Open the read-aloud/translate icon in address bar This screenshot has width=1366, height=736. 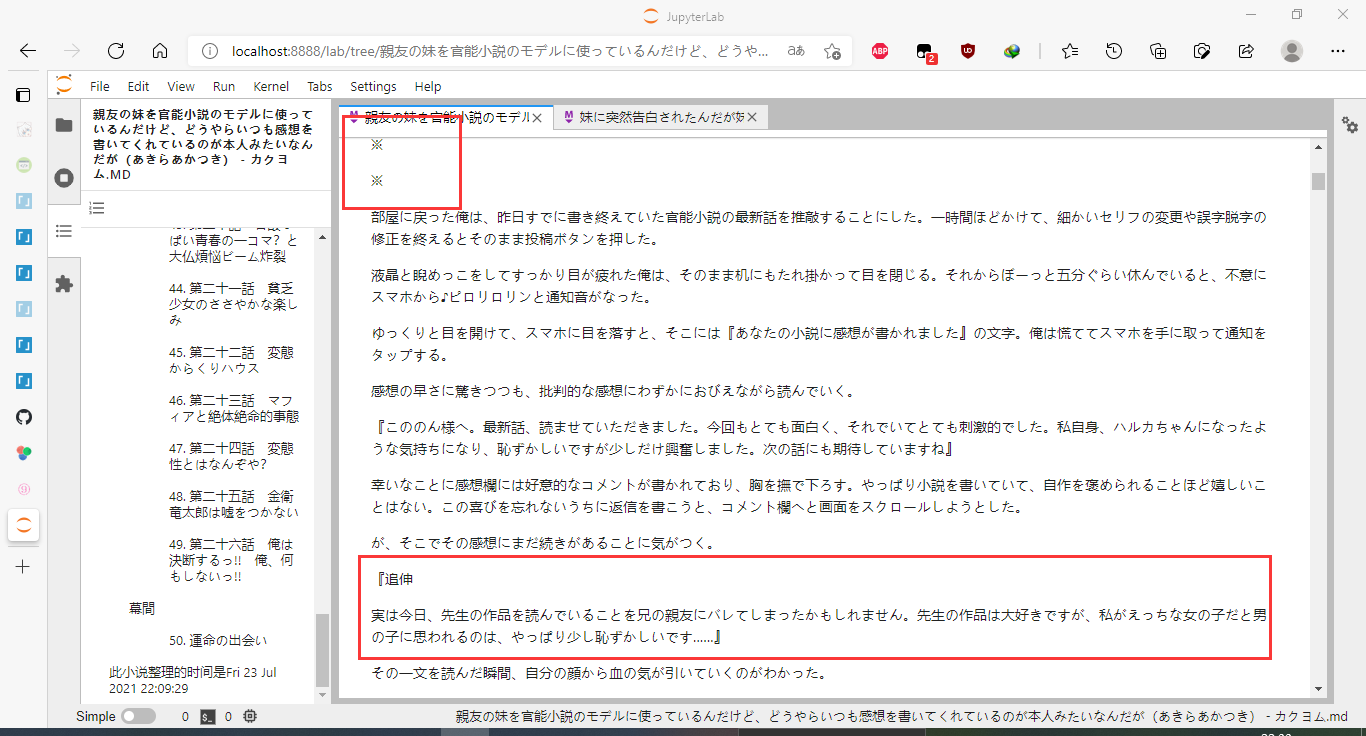(x=796, y=51)
